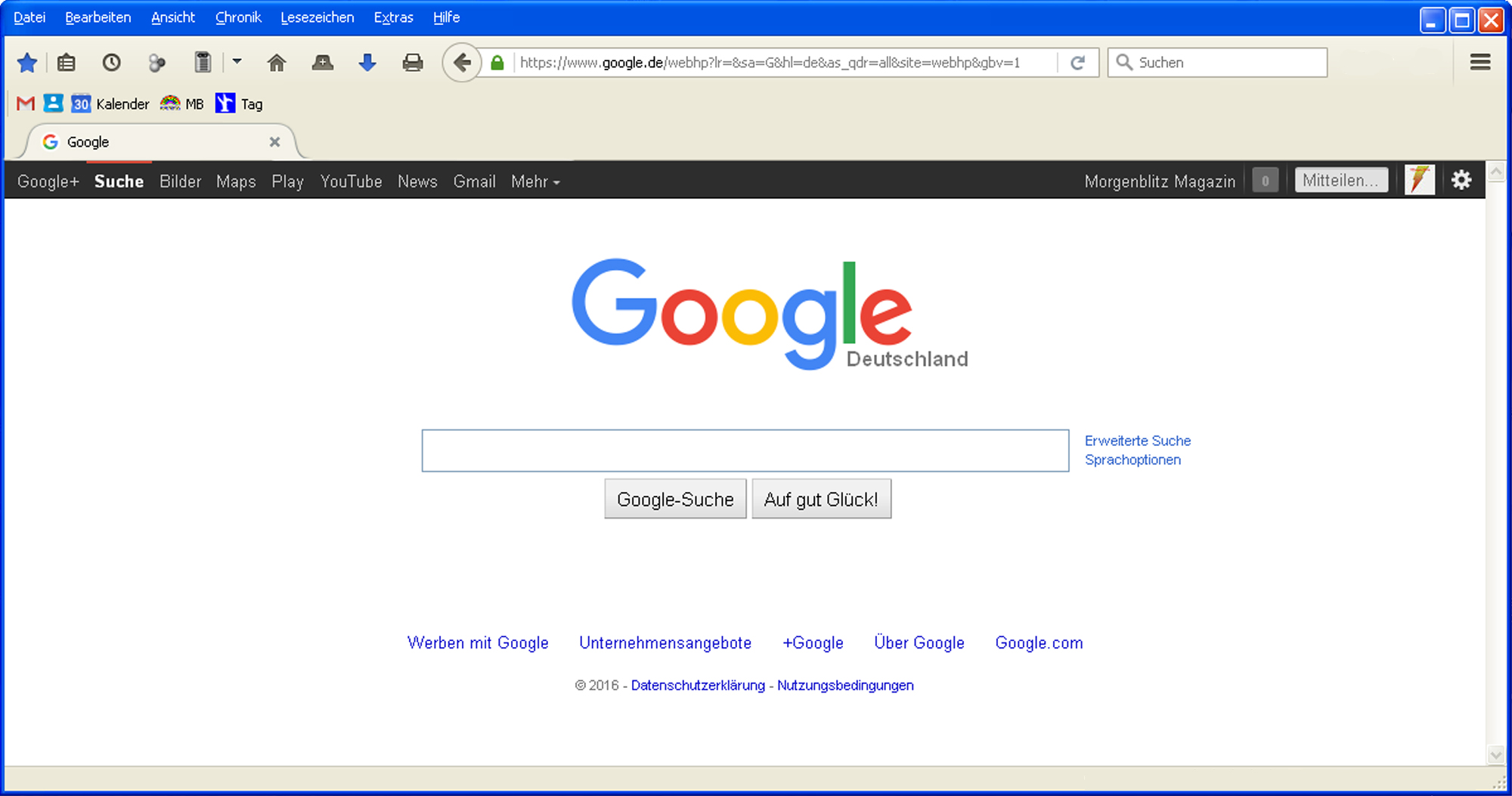
Task: Focus the main Google search box
Action: click(745, 451)
